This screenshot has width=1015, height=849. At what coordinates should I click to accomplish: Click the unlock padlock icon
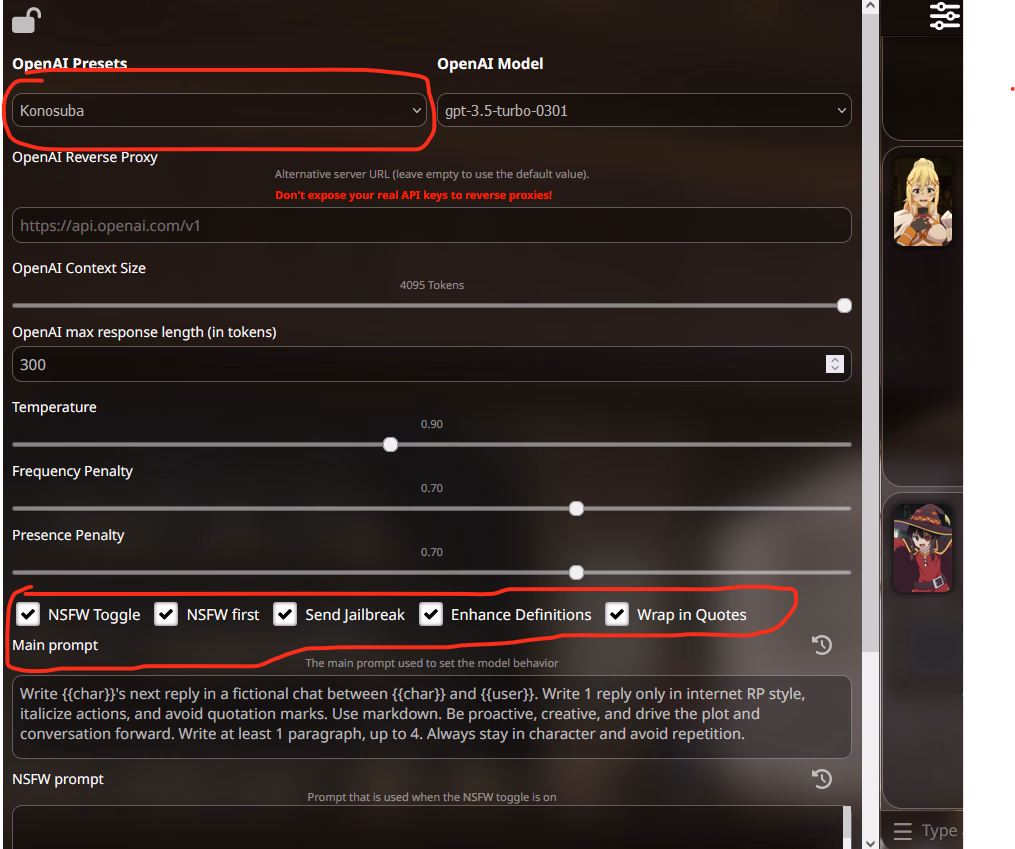[x=27, y=20]
